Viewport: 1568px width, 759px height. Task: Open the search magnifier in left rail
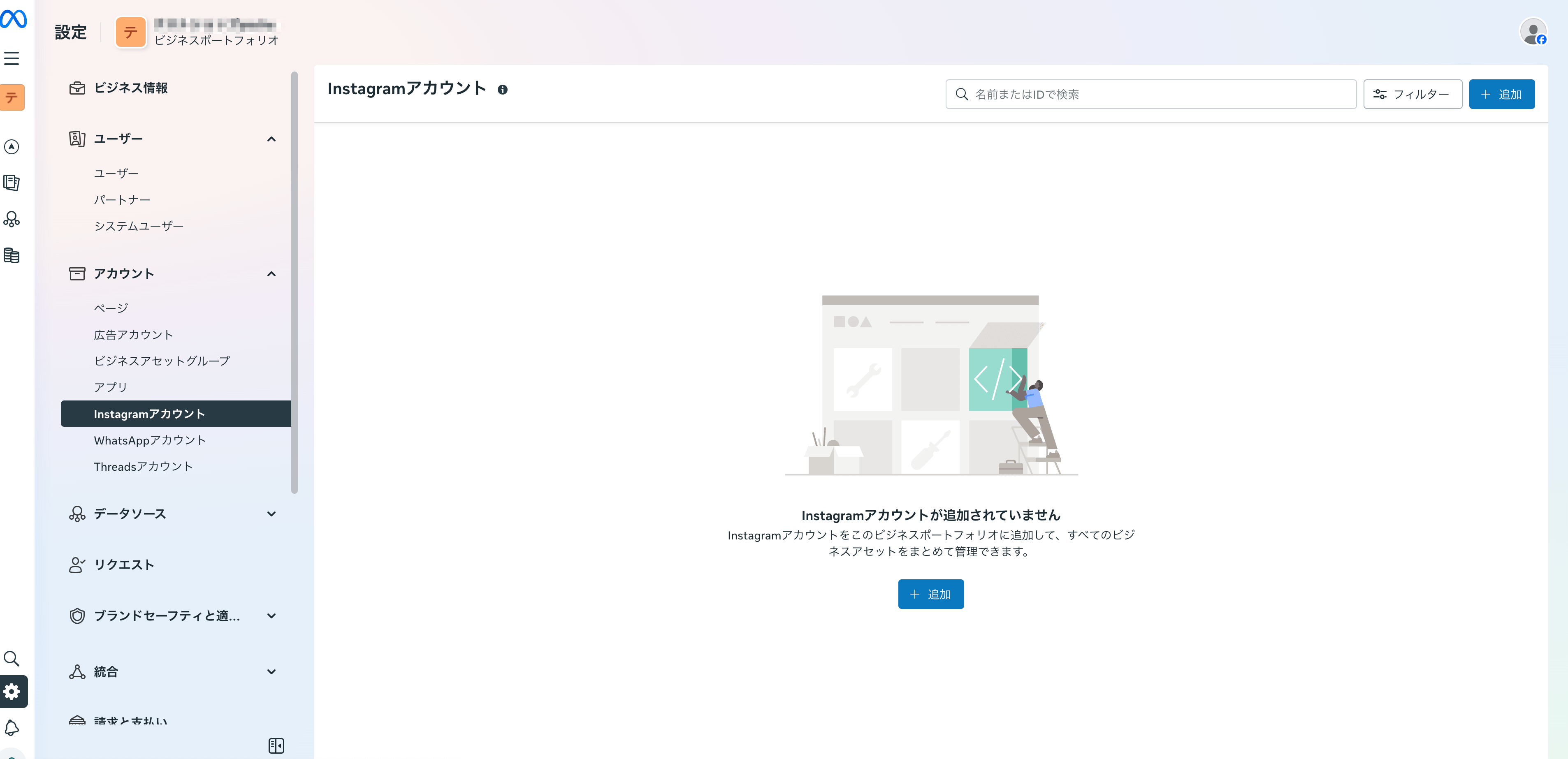[x=12, y=658]
